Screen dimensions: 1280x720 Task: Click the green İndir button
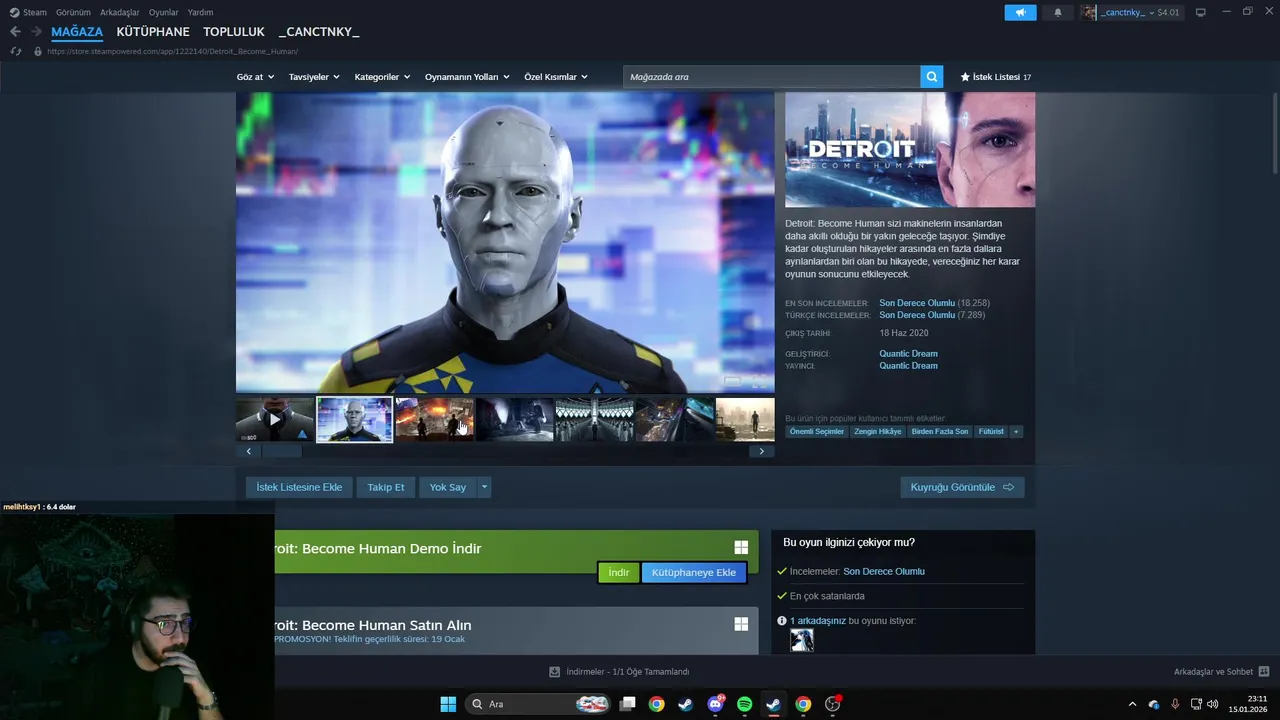click(619, 572)
